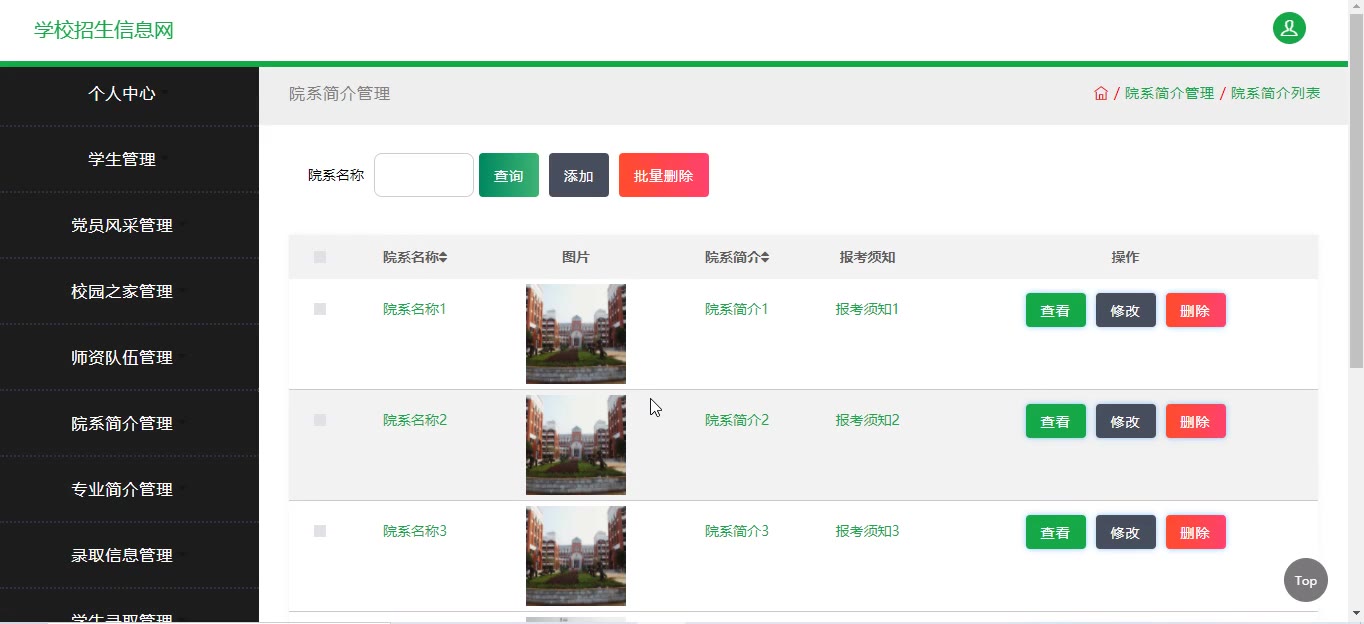Click the 院系简介1 cell text
1364x624 pixels.
[x=737, y=309]
